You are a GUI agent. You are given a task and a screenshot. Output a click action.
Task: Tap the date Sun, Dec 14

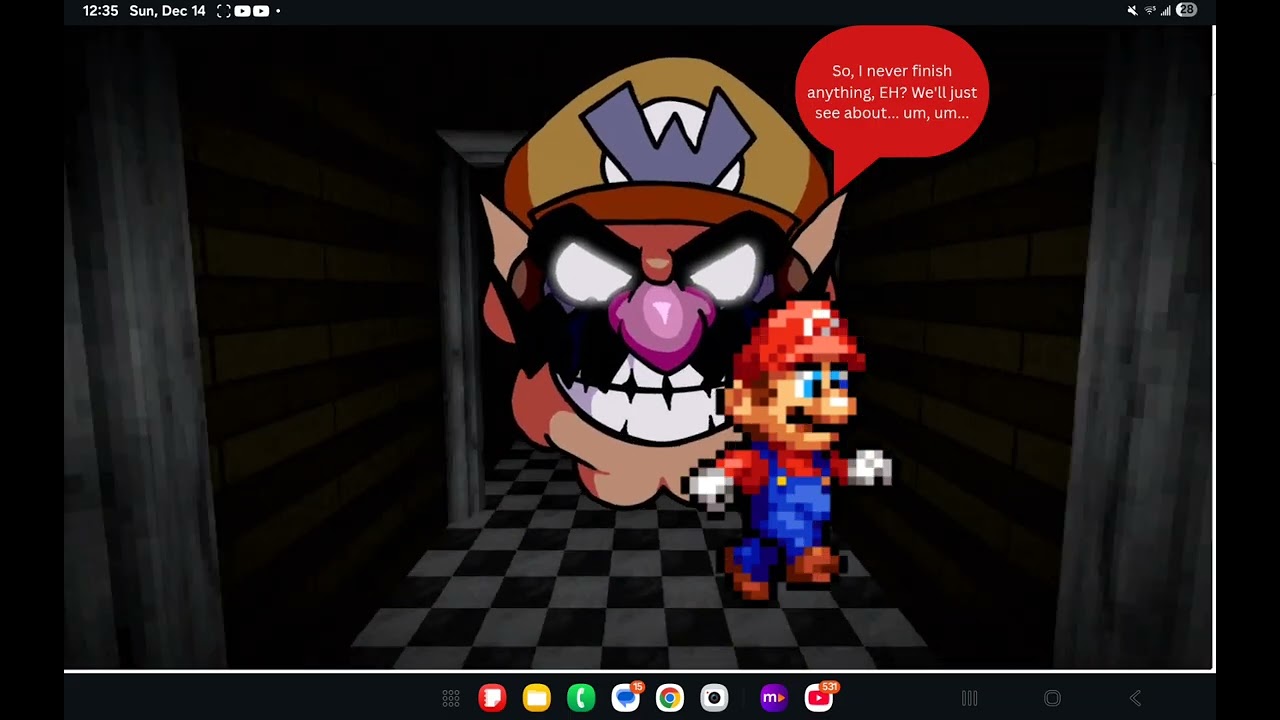pyautogui.click(x=168, y=11)
